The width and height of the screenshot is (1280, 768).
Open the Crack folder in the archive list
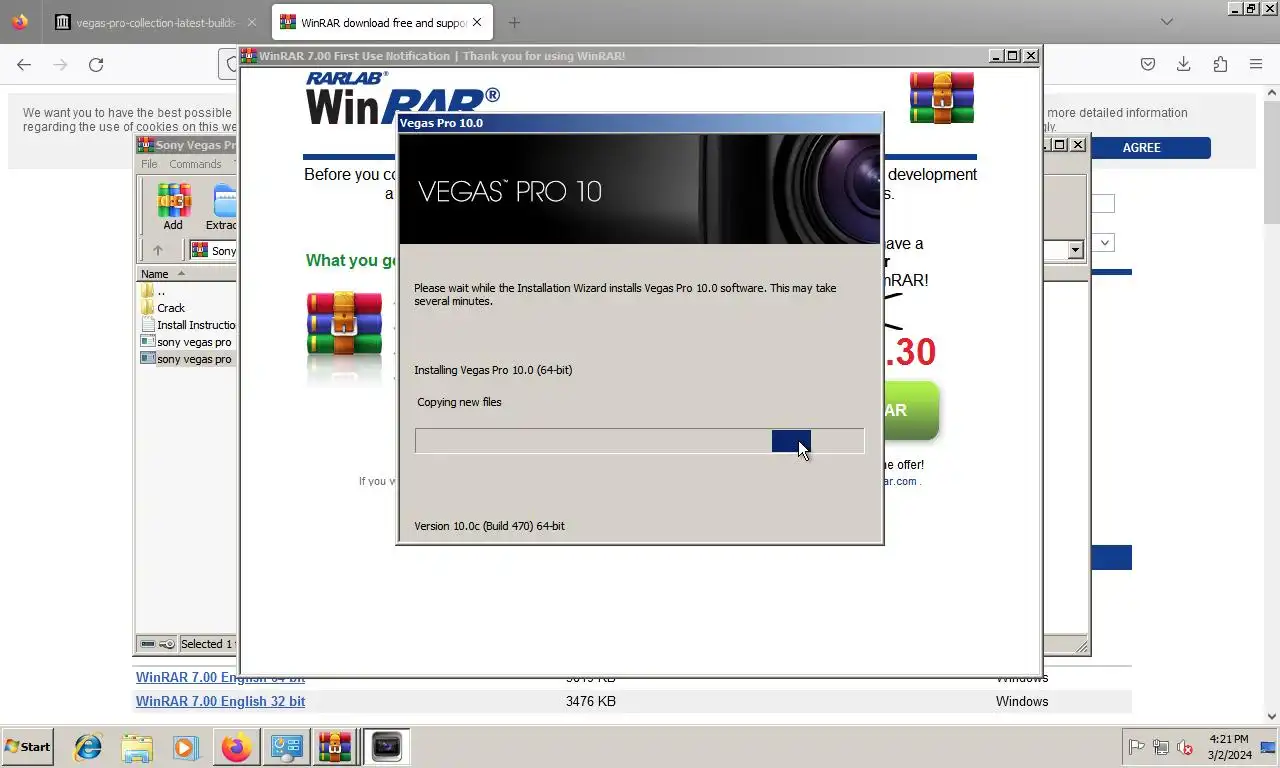pyautogui.click(x=170, y=308)
